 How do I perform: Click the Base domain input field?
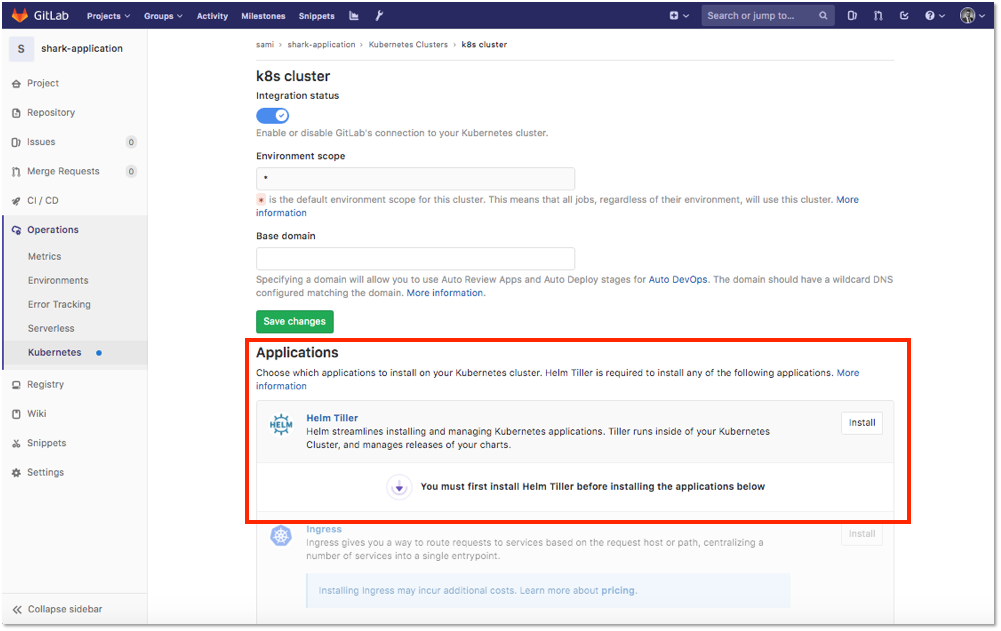[x=416, y=259]
